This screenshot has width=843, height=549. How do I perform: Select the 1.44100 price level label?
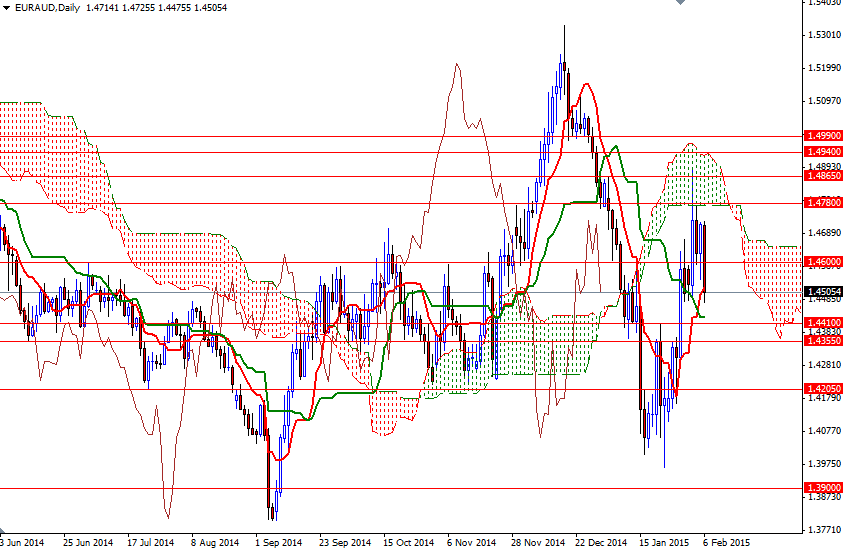click(823, 323)
